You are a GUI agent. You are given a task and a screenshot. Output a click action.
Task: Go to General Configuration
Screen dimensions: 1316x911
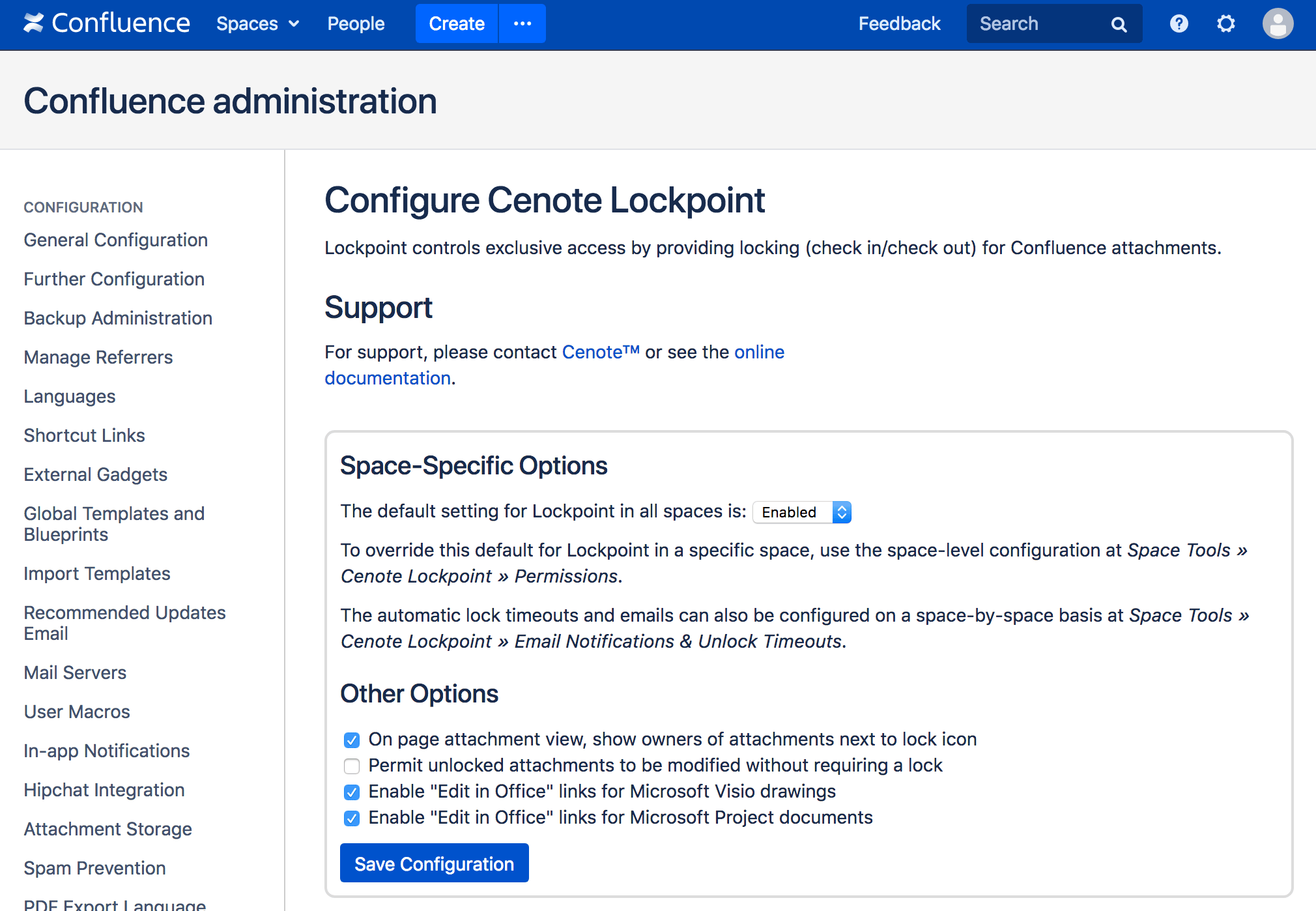point(116,240)
